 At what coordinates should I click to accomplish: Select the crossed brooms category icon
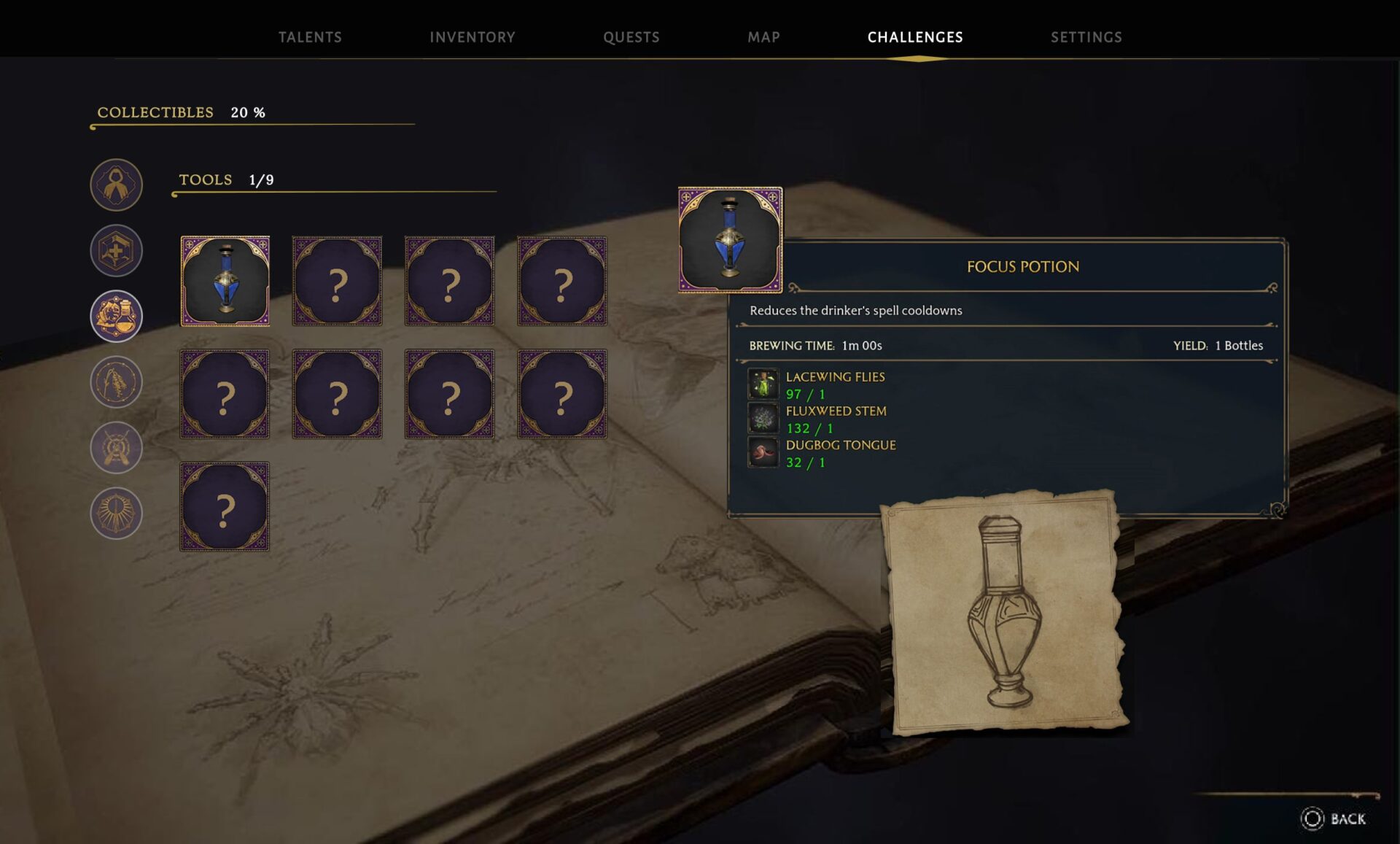coord(116,447)
